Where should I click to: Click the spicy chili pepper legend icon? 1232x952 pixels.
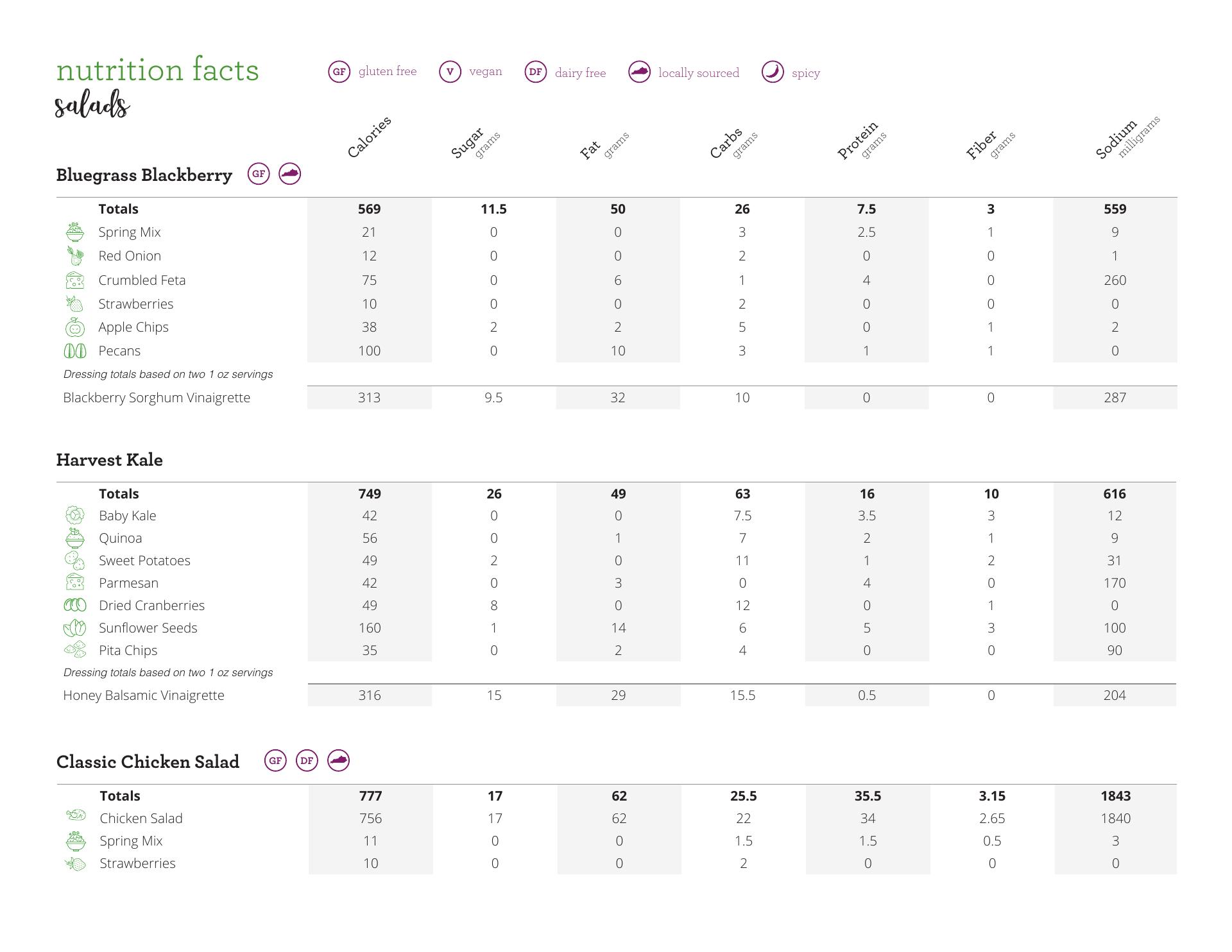(773, 72)
